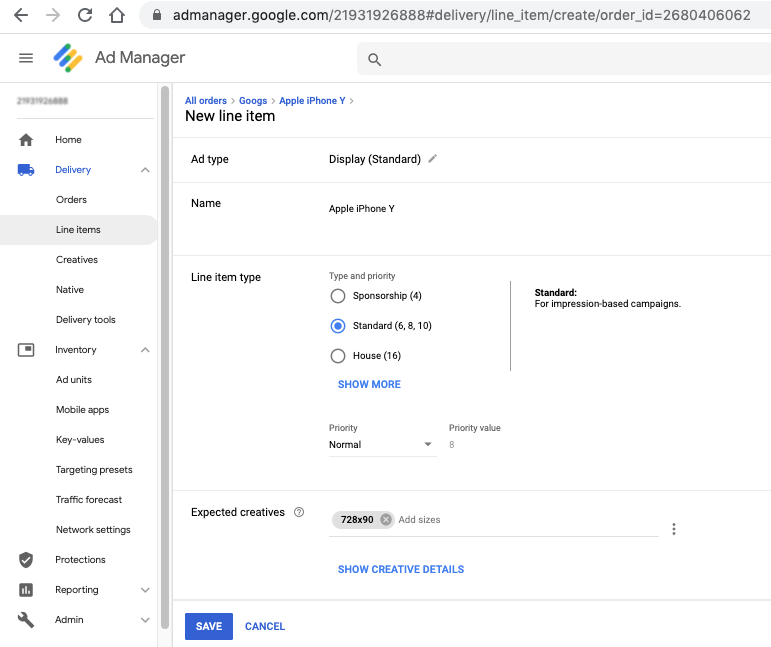Open Delivery tools in the sidebar
The image size is (771, 647).
(86, 320)
